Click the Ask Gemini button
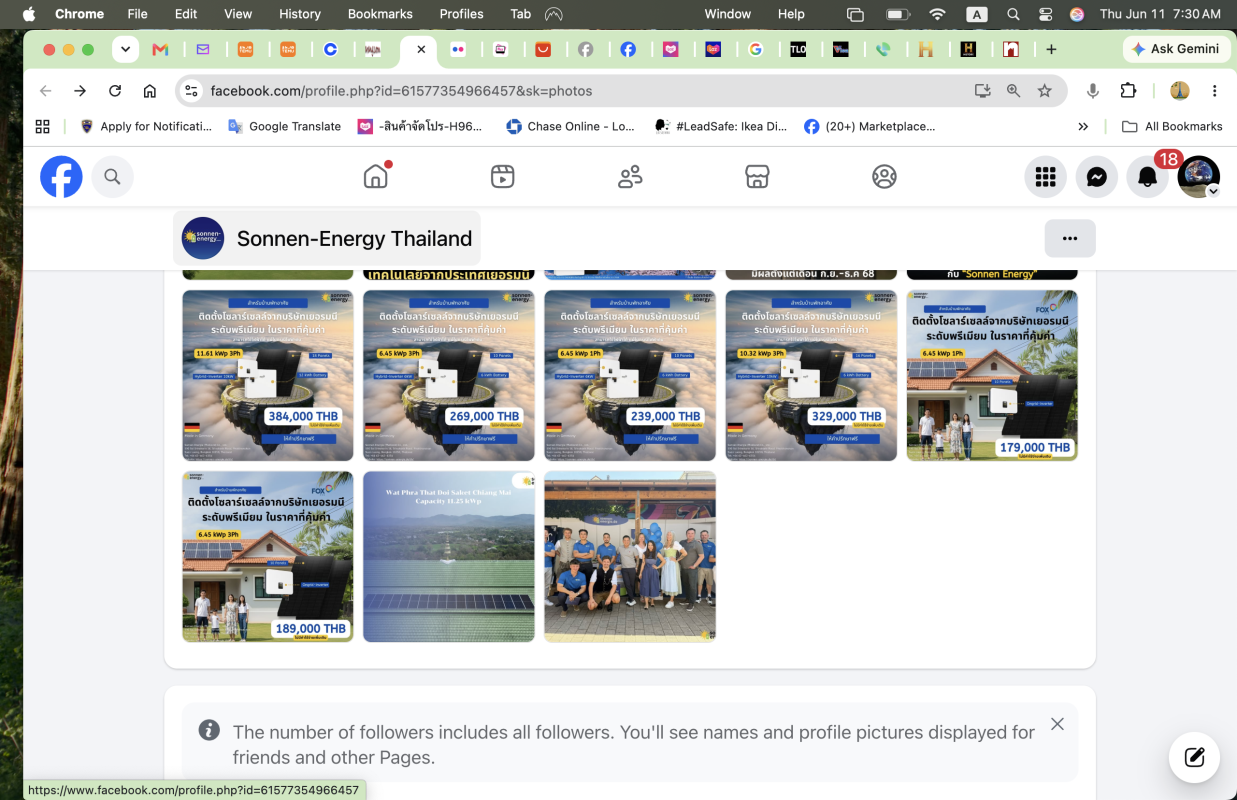This screenshot has height=800, width=1237. [x=1176, y=49]
